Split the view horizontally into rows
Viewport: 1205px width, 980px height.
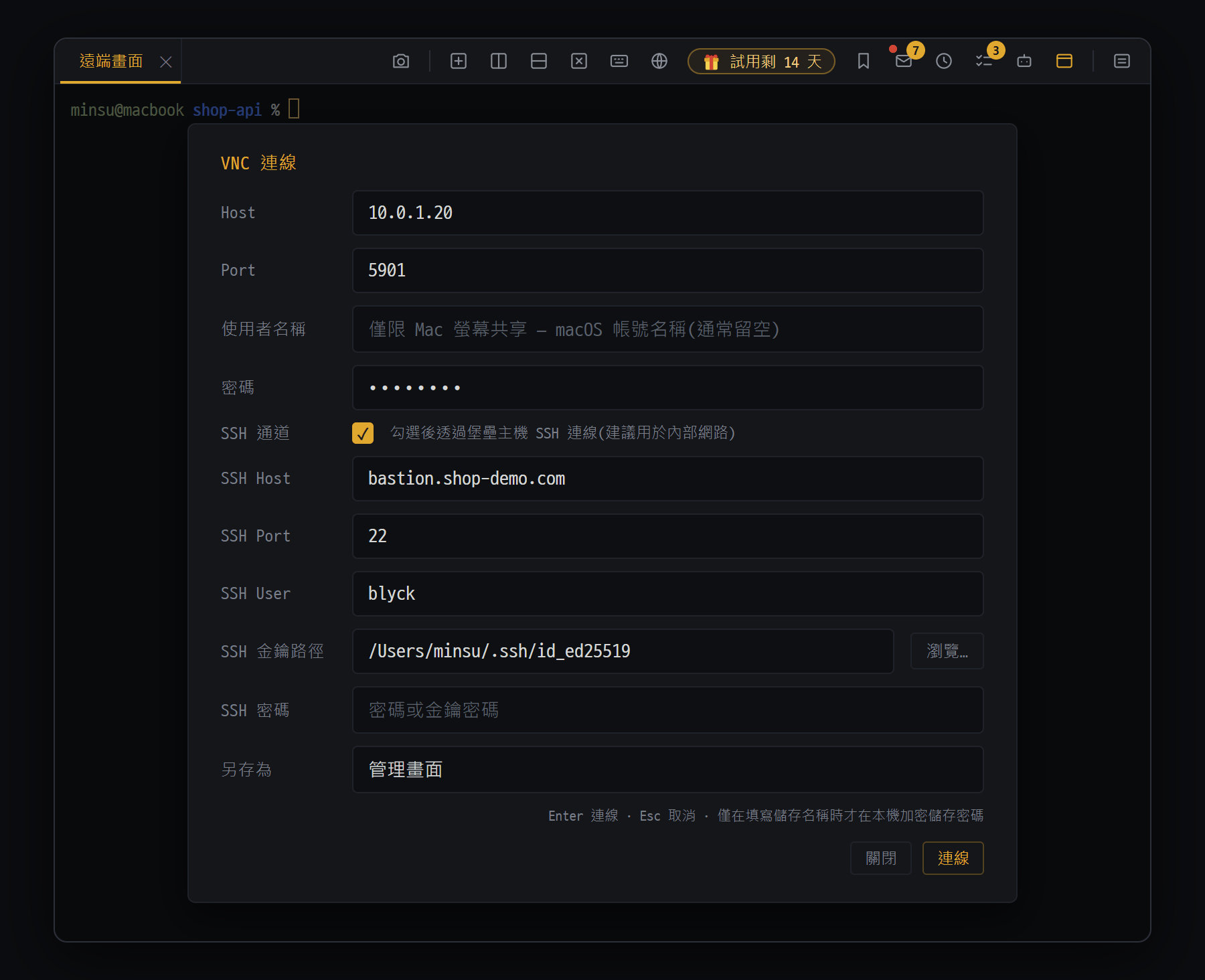pyautogui.click(x=539, y=62)
